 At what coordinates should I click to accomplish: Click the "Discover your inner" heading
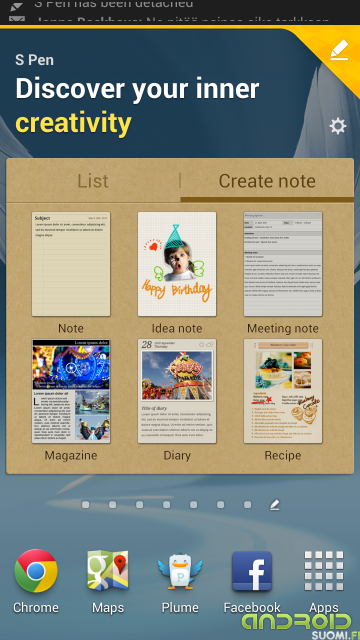coord(137,88)
